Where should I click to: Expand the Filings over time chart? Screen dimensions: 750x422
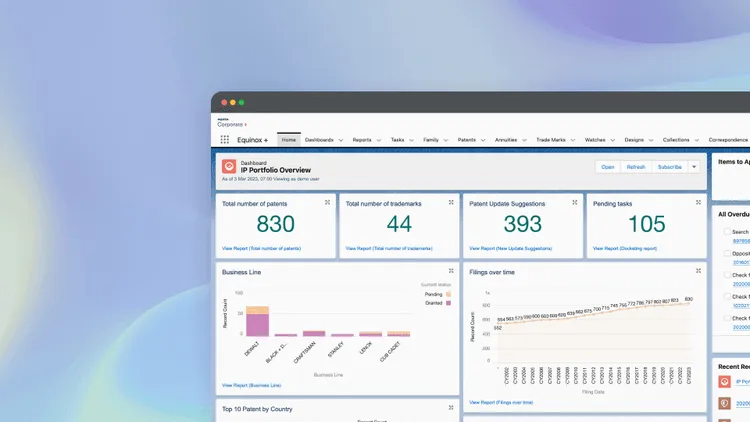tap(698, 271)
